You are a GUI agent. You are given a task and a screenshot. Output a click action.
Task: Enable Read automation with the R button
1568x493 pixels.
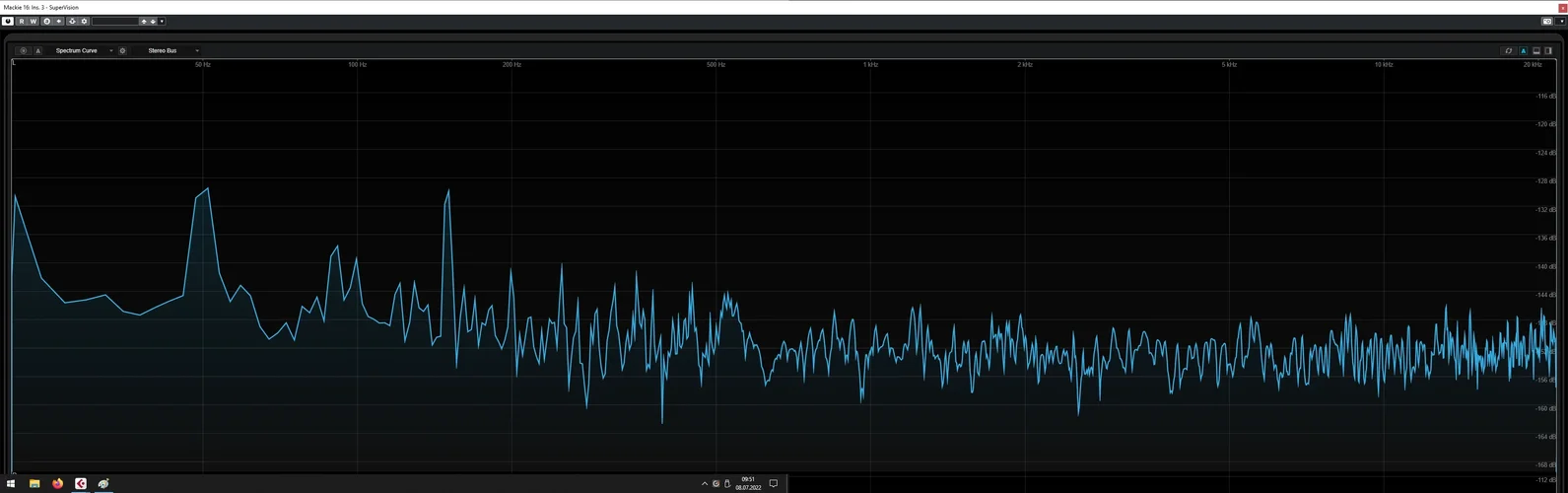(22, 21)
